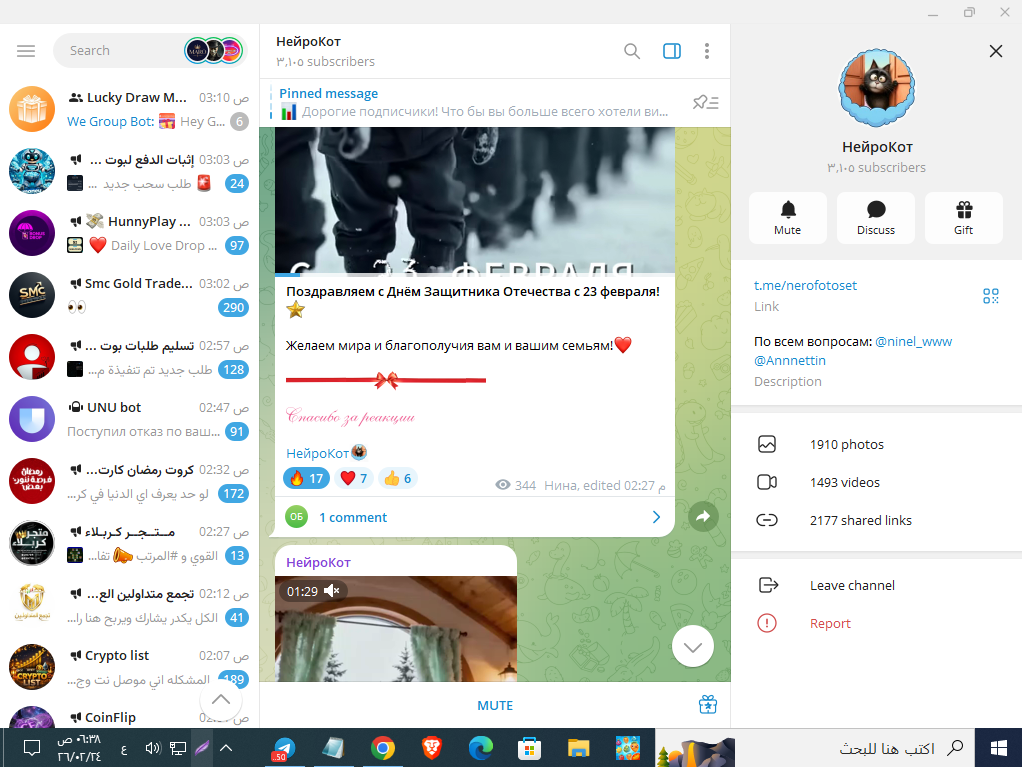Image resolution: width=1022 pixels, height=767 pixels.
Task: Send a Gift from the info panel
Action: coord(963,218)
